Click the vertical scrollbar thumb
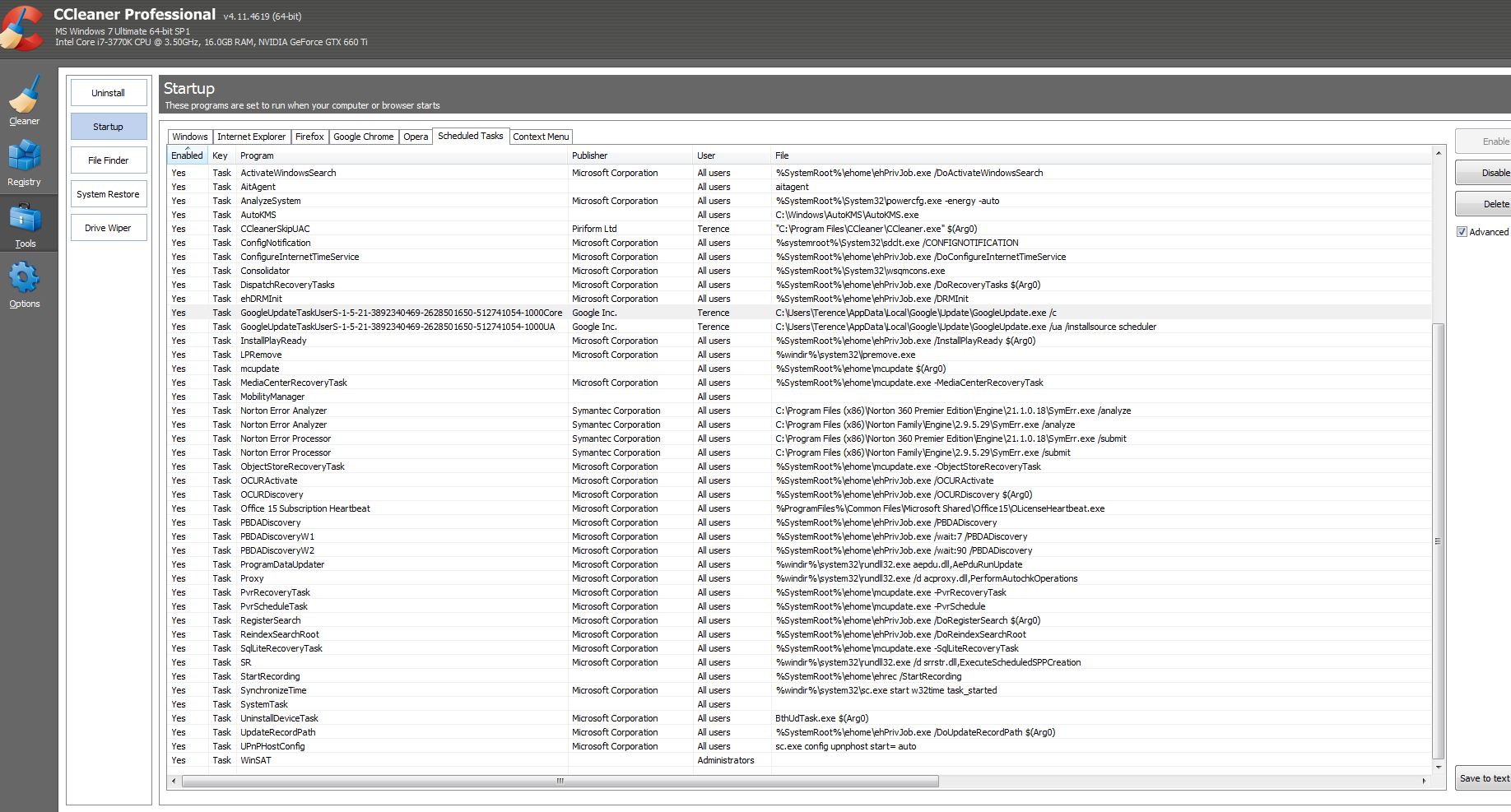The image size is (1511, 812). point(1439,541)
